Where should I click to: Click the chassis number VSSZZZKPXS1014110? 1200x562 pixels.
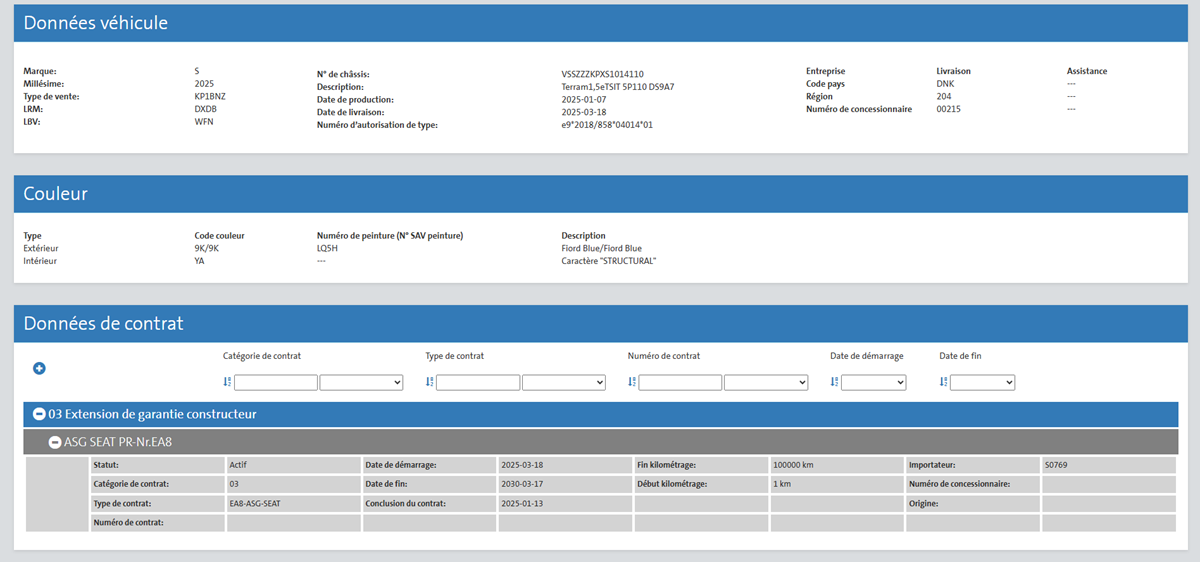(x=602, y=74)
